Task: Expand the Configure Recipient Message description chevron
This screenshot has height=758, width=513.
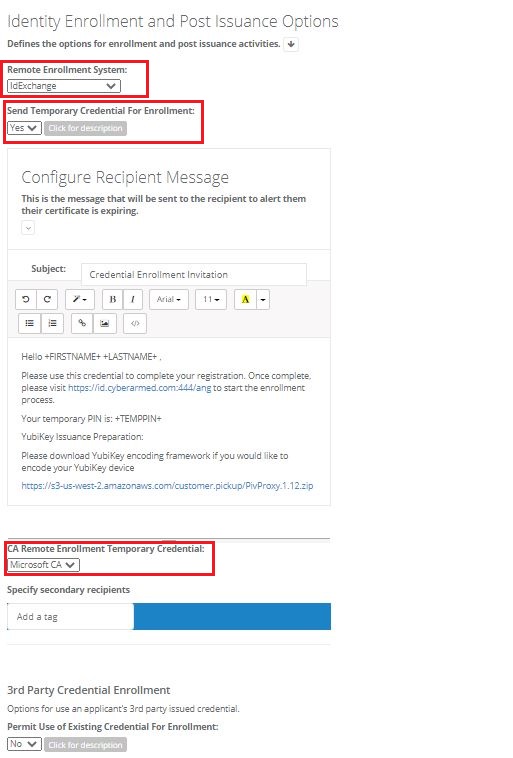Action: coord(28,228)
